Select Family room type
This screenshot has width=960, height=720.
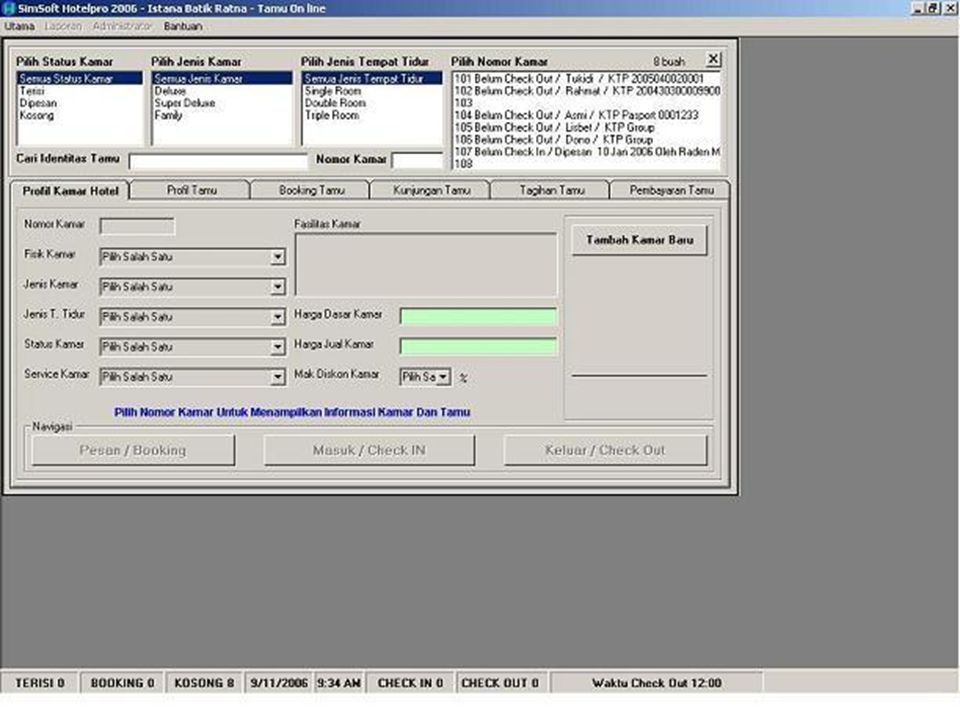[222, 115]
